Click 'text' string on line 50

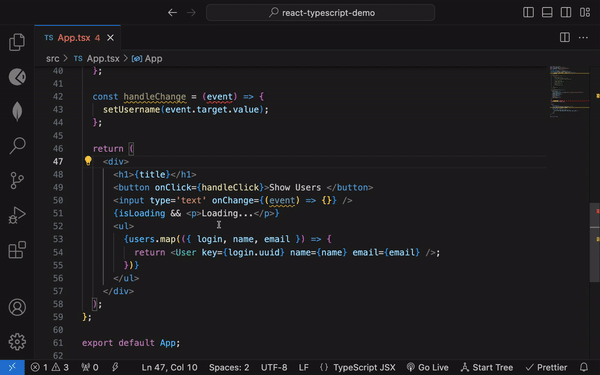191,201
